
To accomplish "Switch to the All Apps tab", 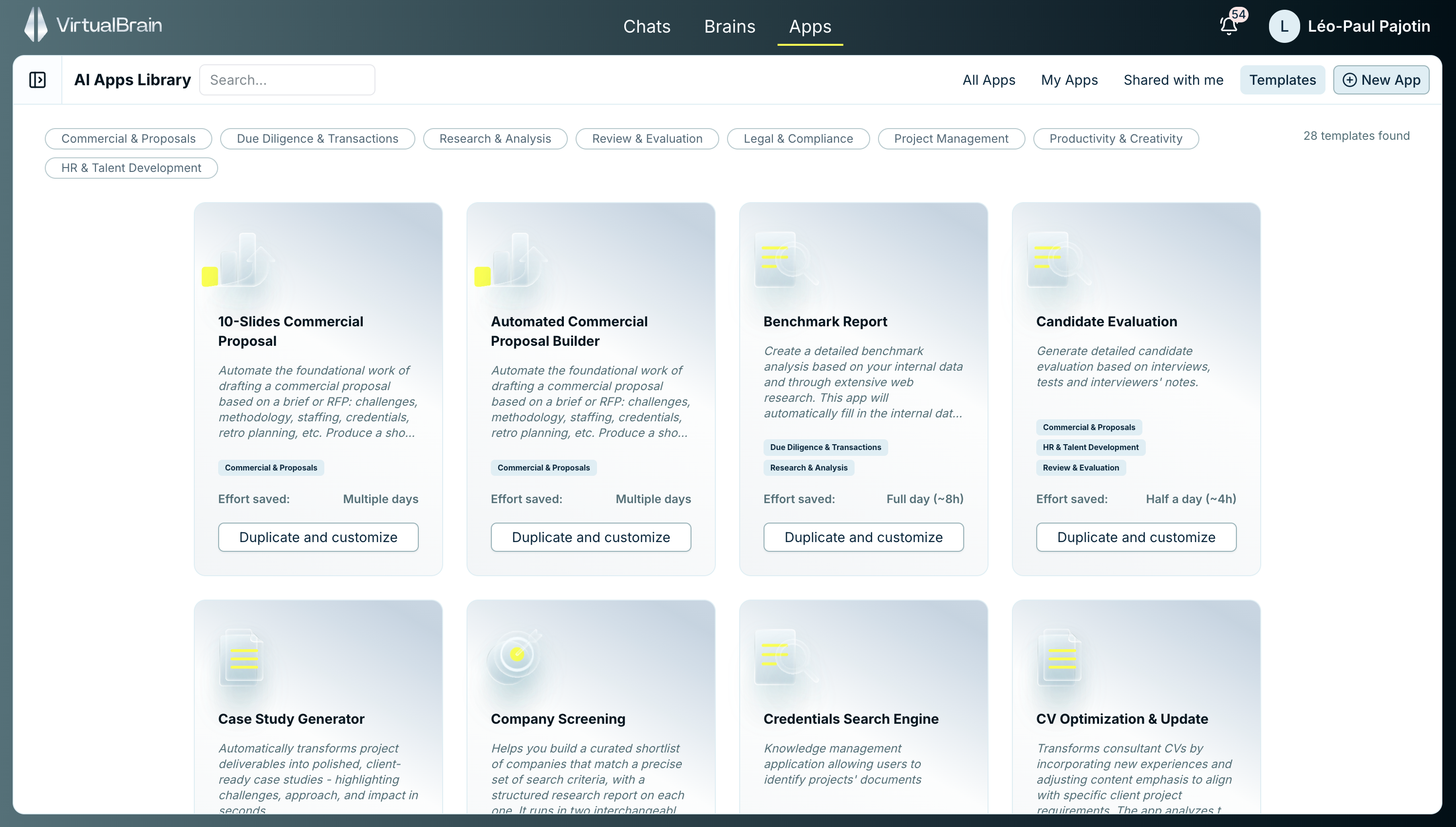I will [989, 80].
